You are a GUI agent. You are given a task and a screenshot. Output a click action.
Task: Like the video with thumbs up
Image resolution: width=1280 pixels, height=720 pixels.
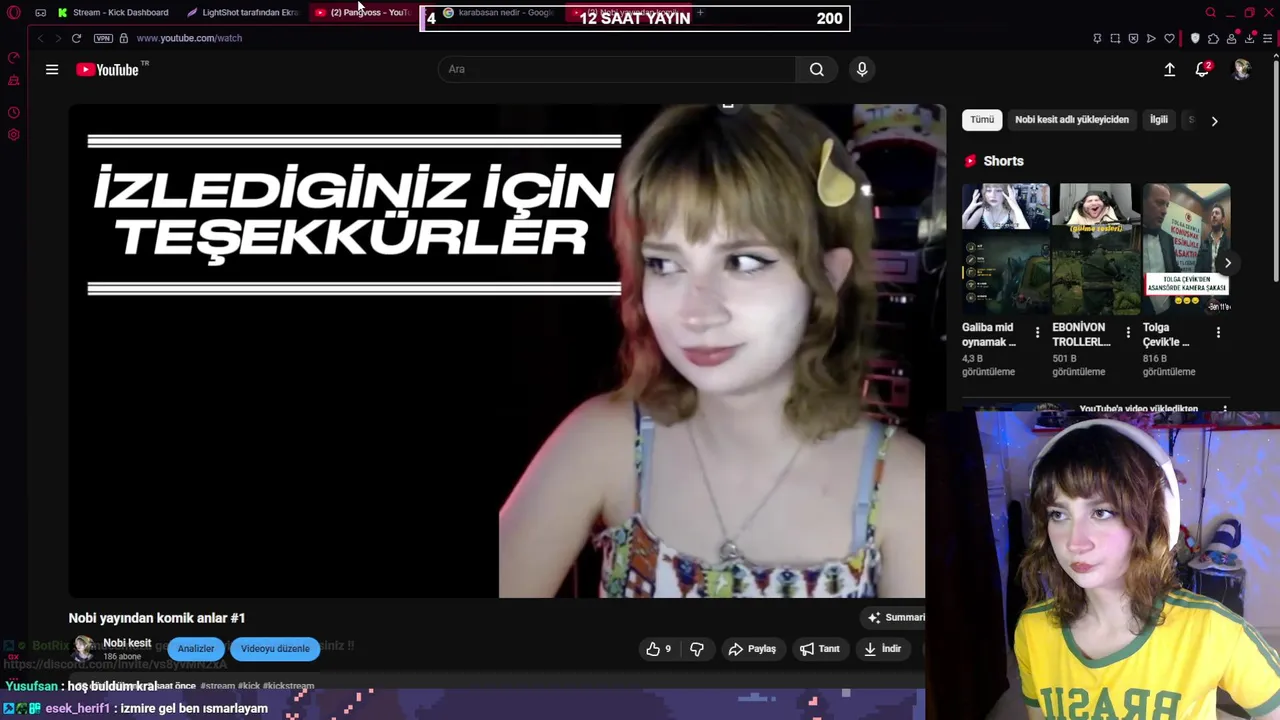(x=659, y=649)
